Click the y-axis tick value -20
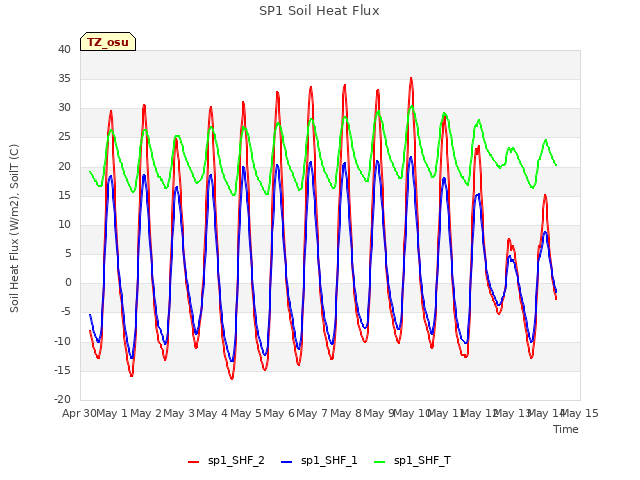This screenshot has width=640, height=480. pos(63,399)
